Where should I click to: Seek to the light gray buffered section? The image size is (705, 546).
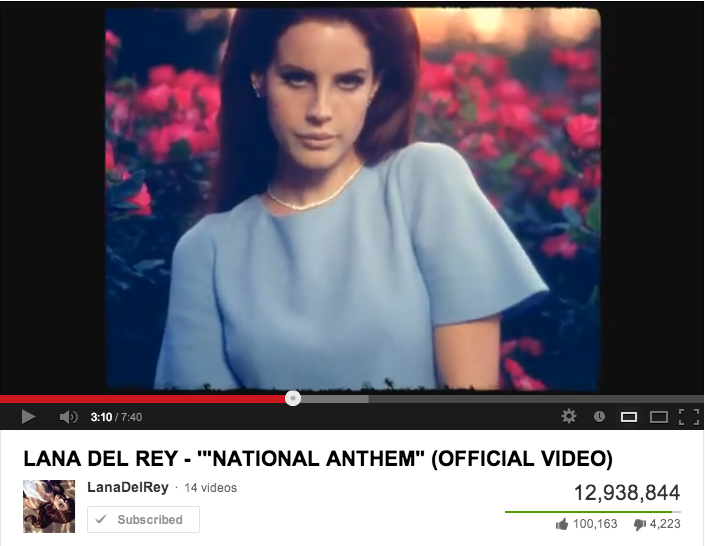point(335,399)
